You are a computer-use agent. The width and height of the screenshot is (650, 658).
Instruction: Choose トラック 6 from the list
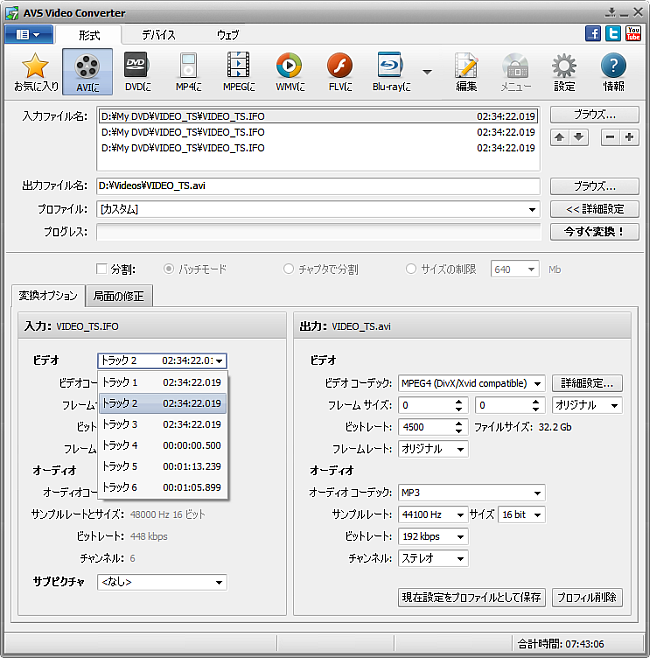pyautogui.click(x=162, y=487)
